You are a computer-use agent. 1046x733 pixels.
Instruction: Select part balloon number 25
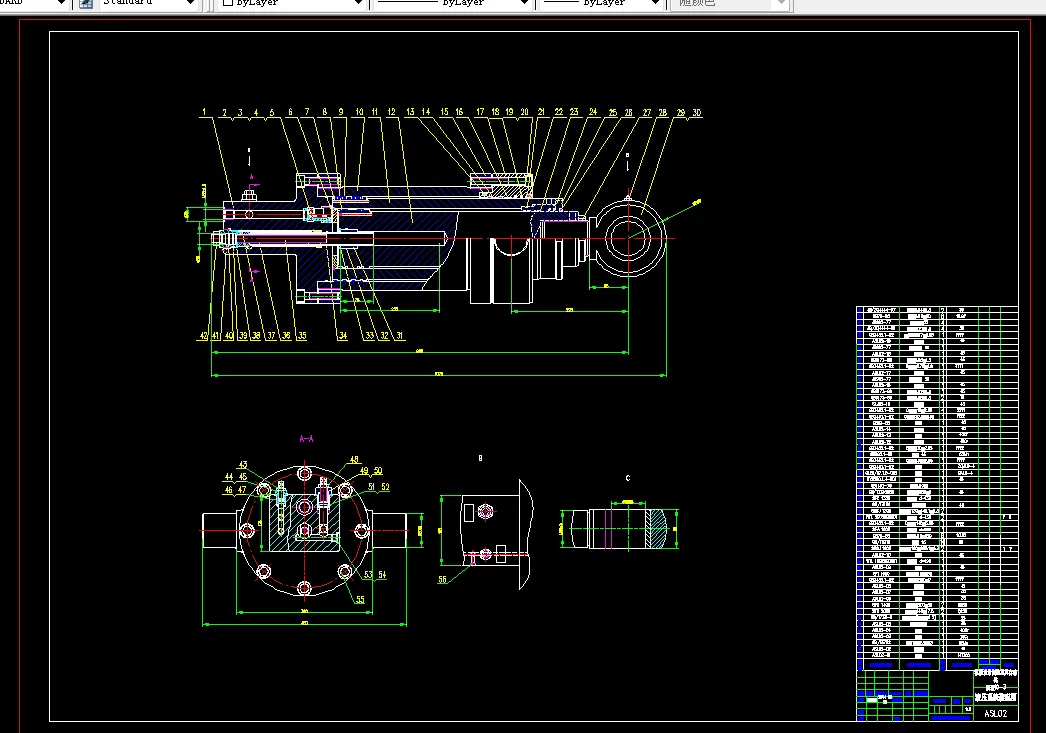(x=612, y=113)
